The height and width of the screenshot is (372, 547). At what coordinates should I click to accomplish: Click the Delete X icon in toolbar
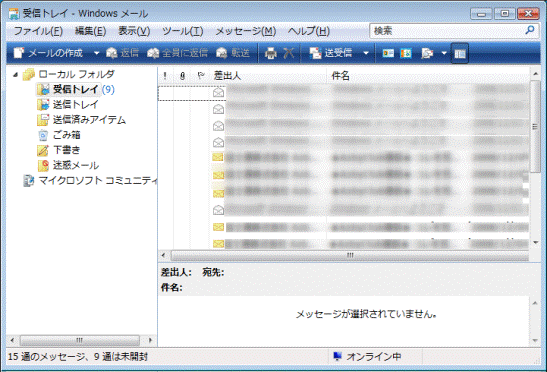tap(289, 53)
